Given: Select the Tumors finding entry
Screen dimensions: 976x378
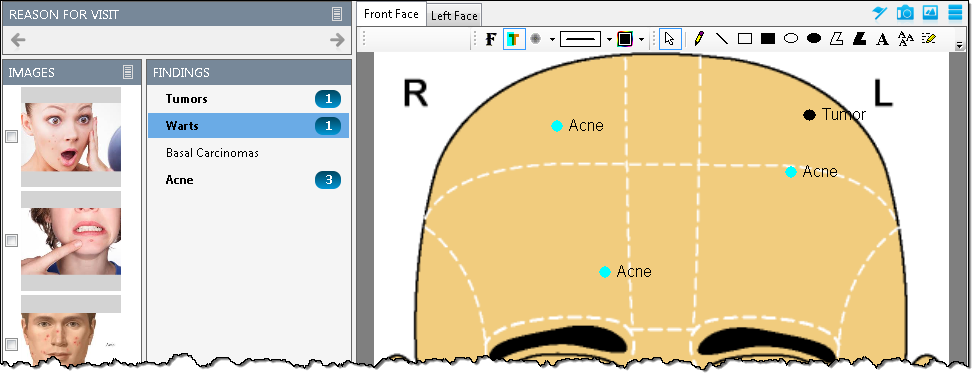Looking at the screenshot, I should (248, 98).
